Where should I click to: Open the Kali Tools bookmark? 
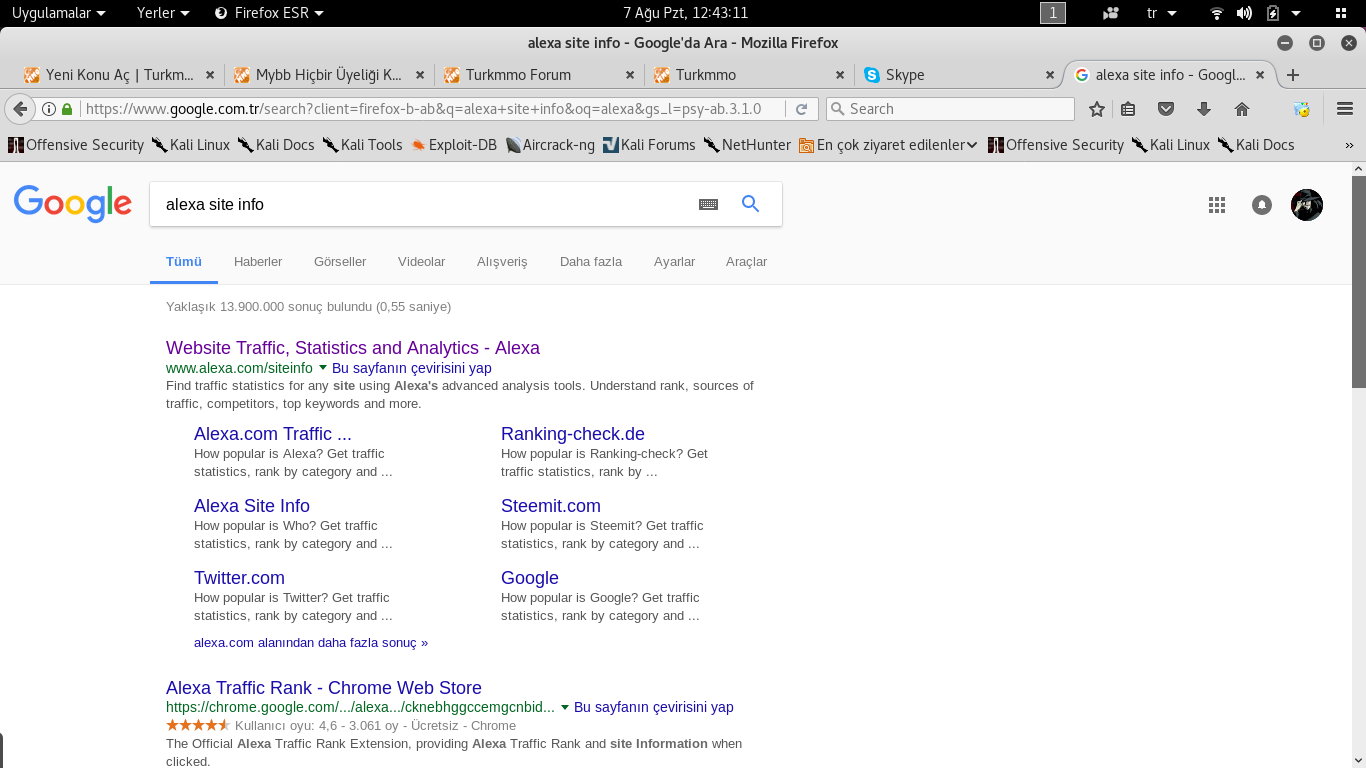362,145
